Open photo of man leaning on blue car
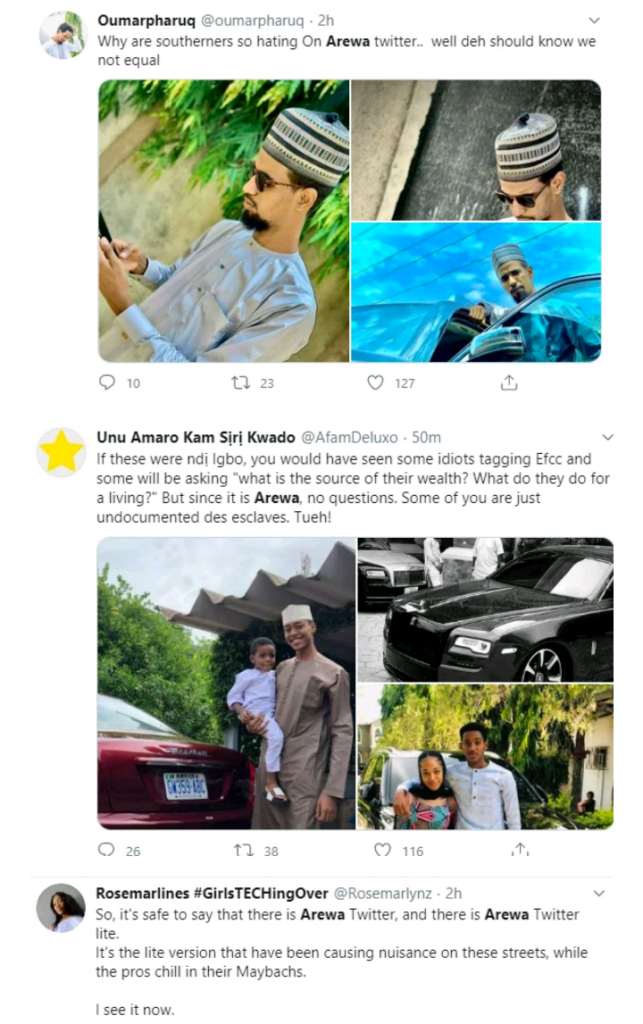This screenshot has width=643, height=1024. (x=476, y=292)
